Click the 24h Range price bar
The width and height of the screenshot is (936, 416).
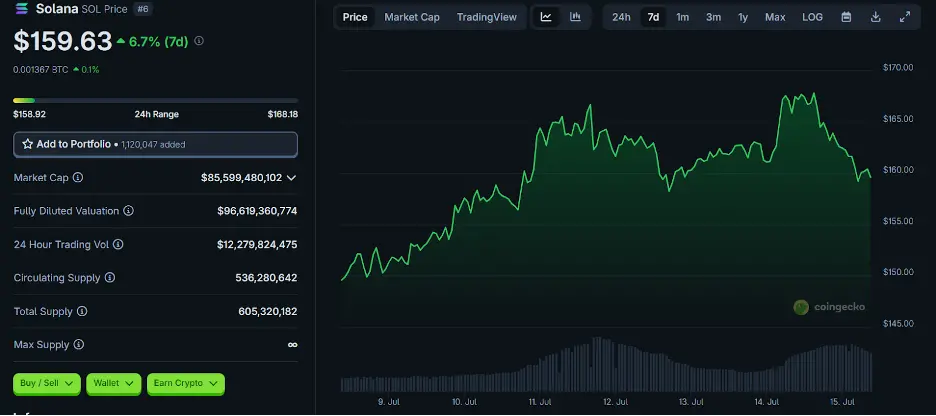click(155, 100)
